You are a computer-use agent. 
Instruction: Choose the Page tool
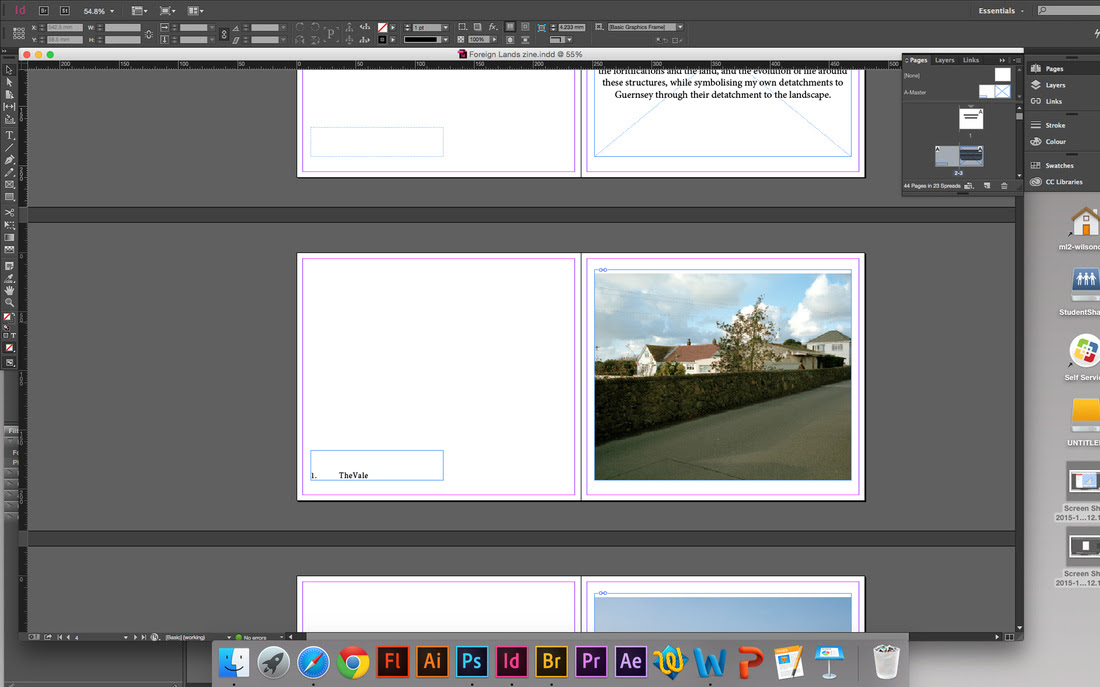pos(9,94)
